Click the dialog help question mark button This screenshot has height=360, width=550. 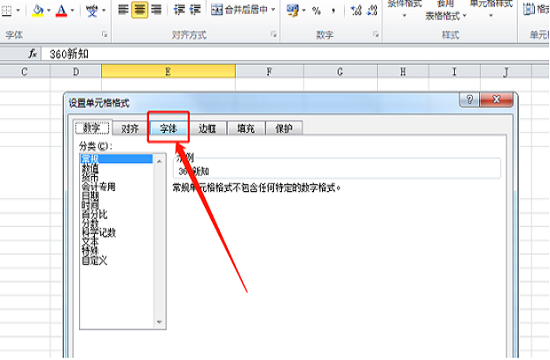tap(469, 100)
